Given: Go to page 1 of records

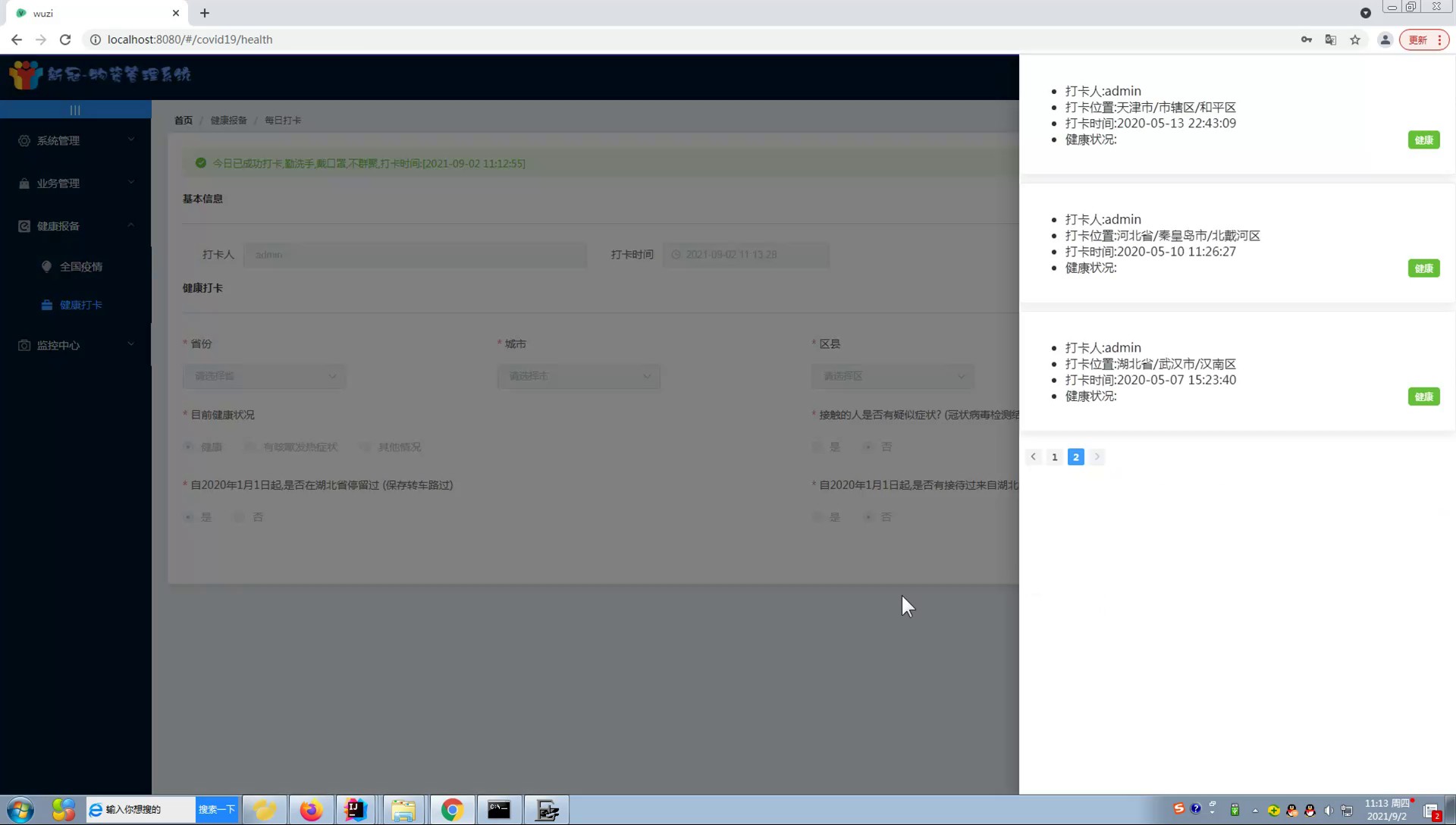Looking at the screenshot, I should (x=1054, y=457).
